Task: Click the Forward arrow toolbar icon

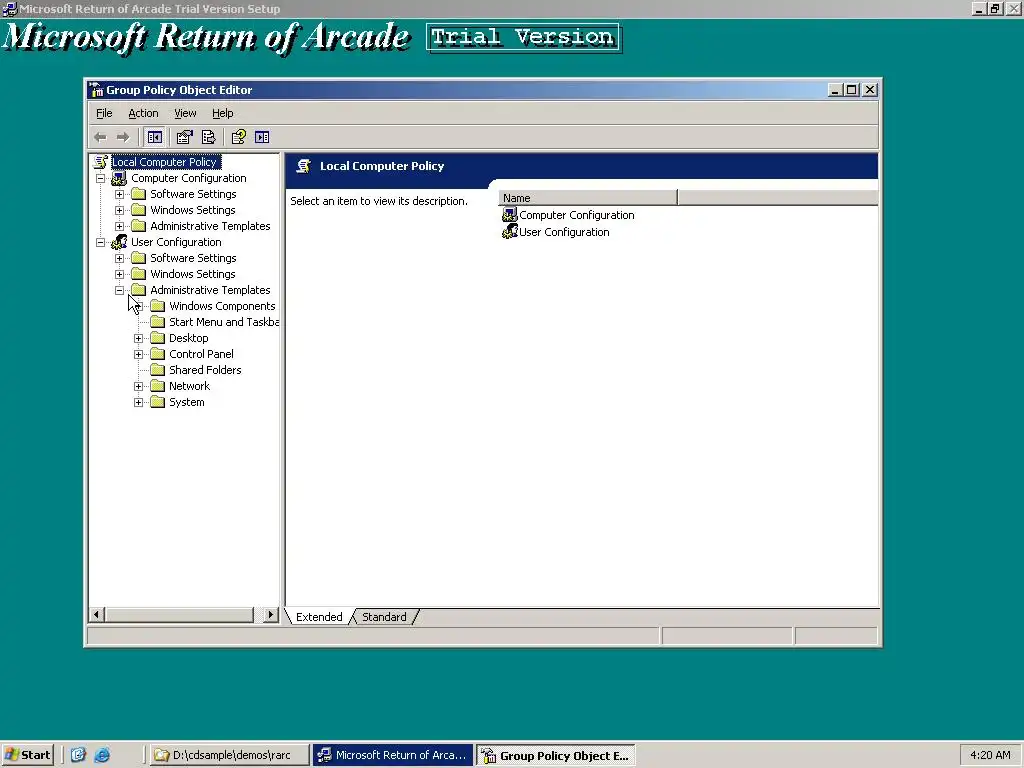Action: [x=123, y=137]
